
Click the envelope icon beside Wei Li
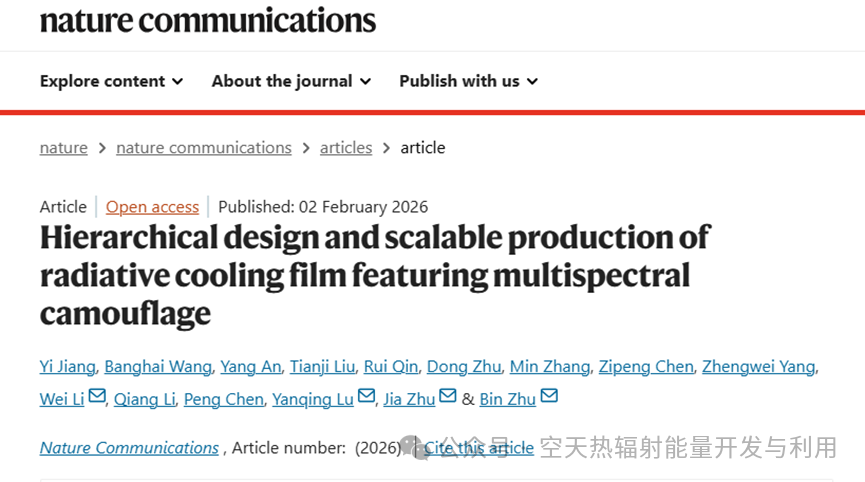tap(97, 397)
